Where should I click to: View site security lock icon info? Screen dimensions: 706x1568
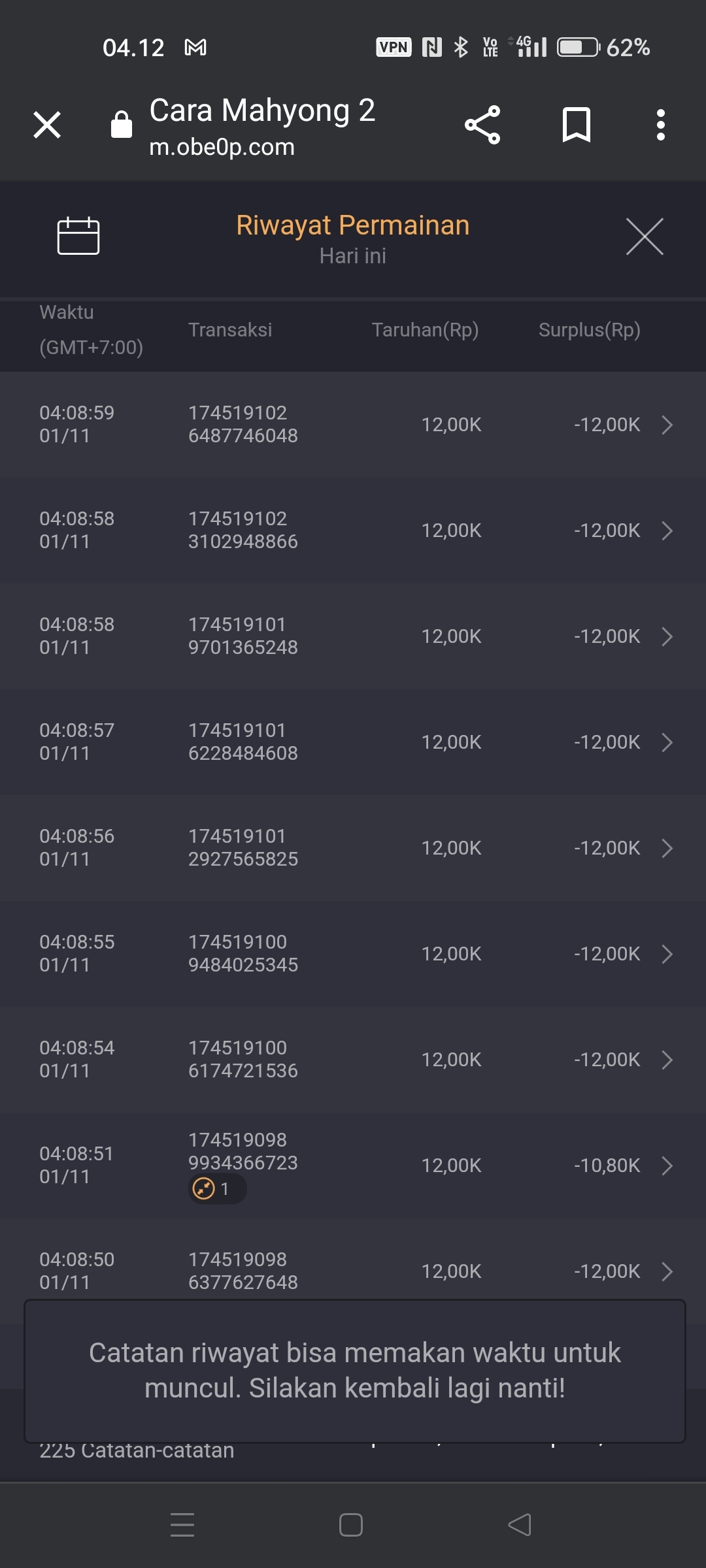pyautogui.click(x=122, y=125)
